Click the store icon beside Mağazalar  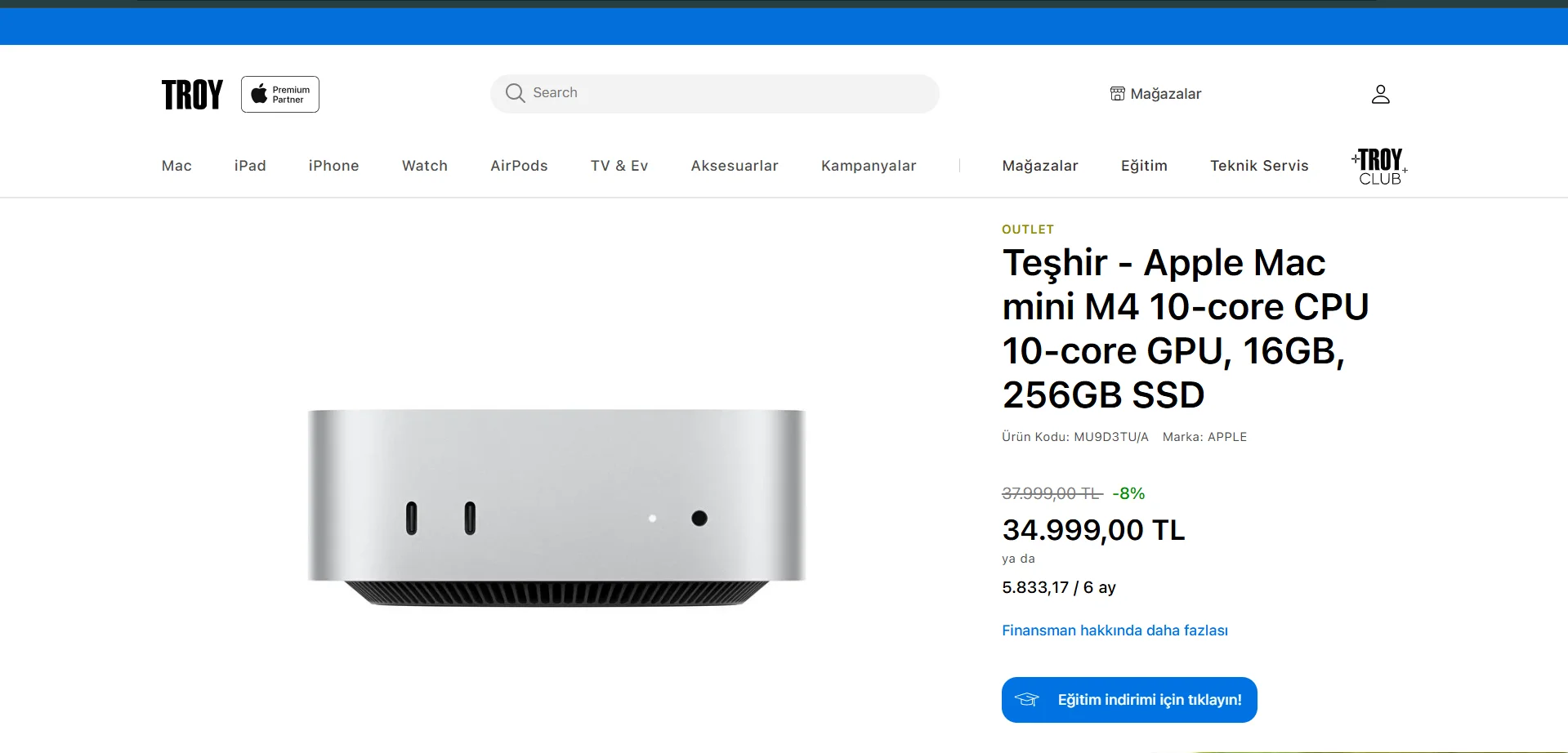(1117, 94)
